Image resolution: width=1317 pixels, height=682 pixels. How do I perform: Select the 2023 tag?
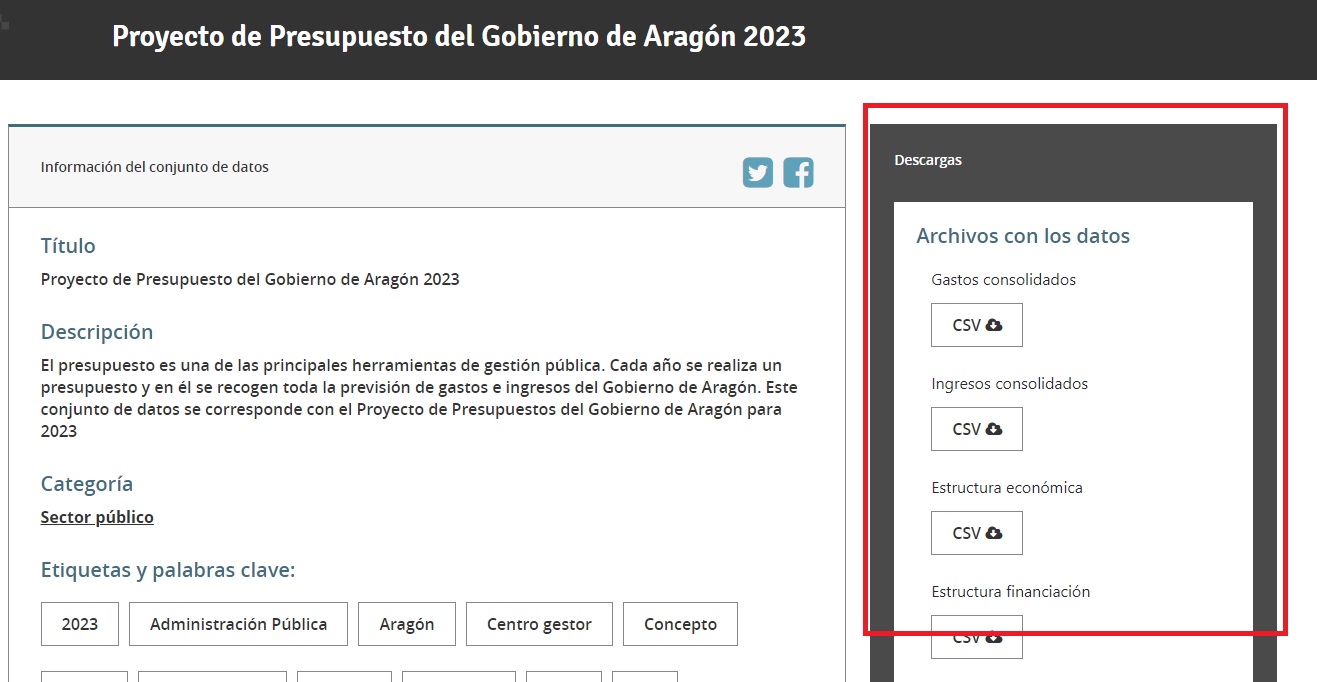80,624
